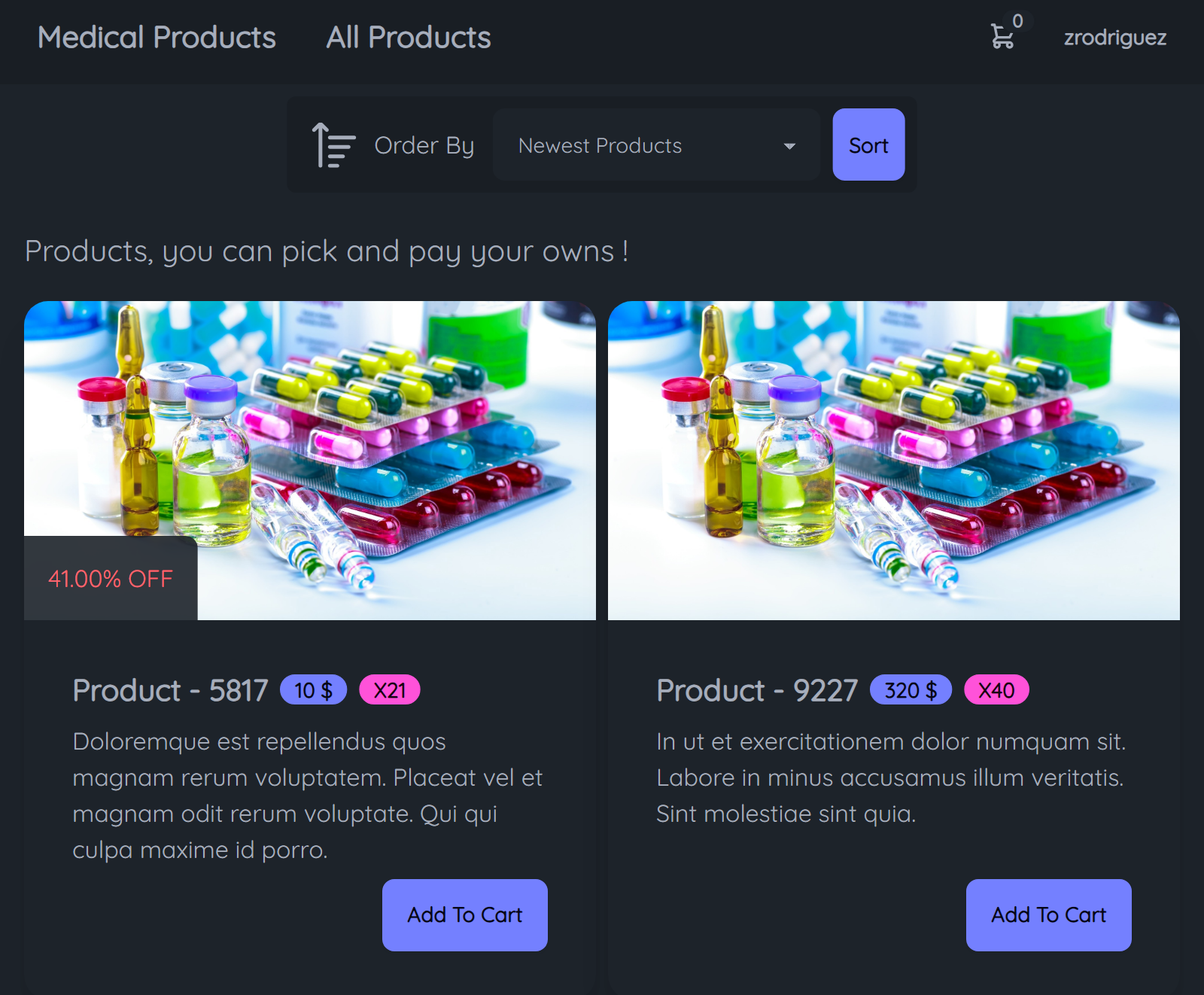
Task: Expand the Newest Products dropdown
Action: click(x=655, y=145)
